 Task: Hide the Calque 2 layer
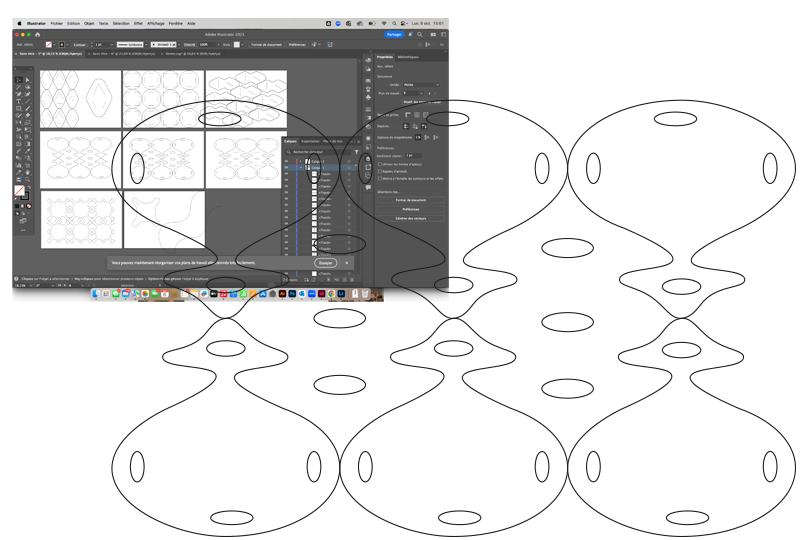288,160
